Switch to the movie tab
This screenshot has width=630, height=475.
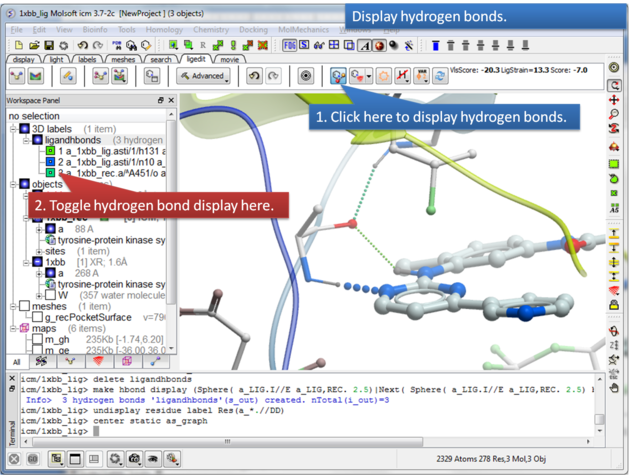[229, 59]
